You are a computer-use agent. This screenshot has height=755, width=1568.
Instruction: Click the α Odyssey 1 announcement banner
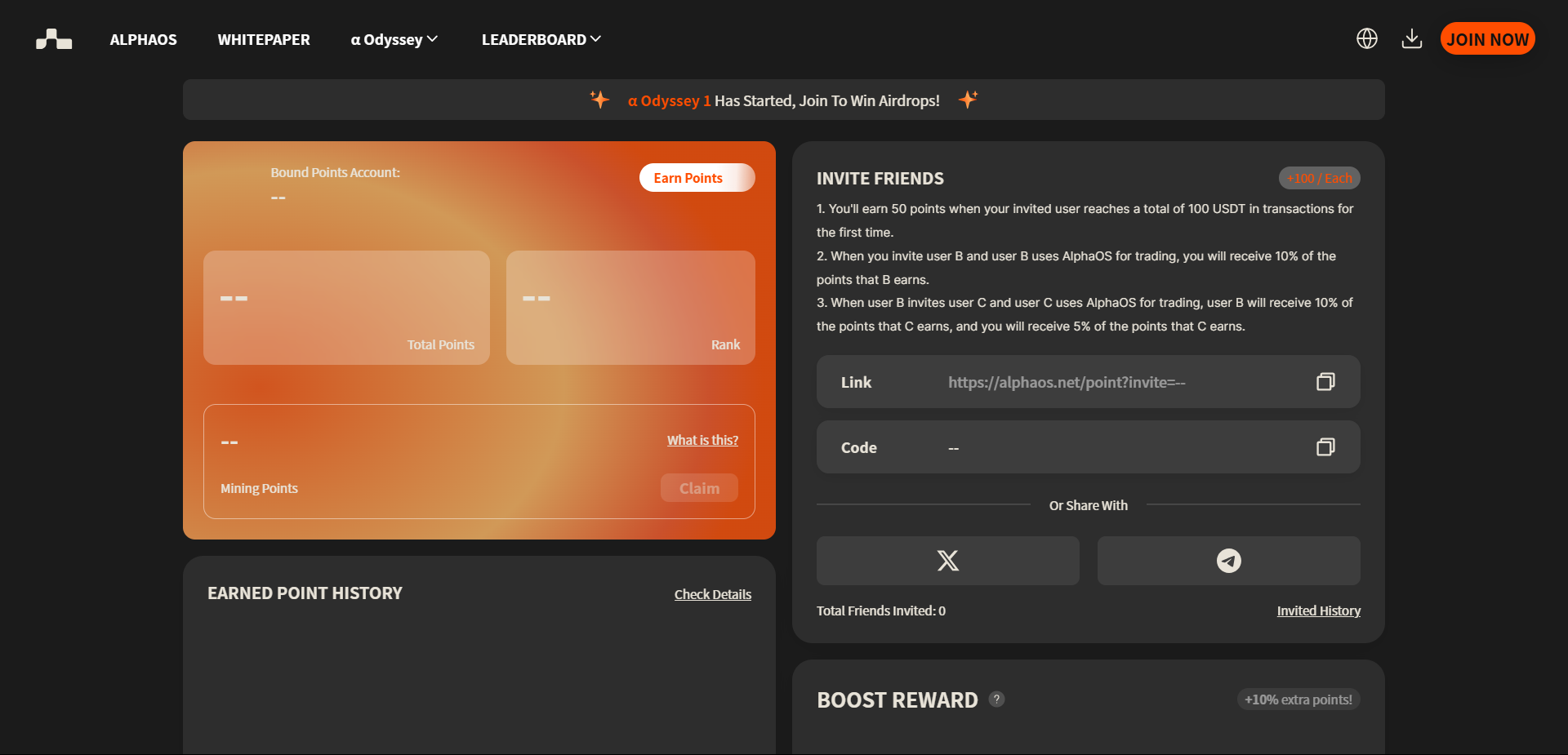coord(783,100)
